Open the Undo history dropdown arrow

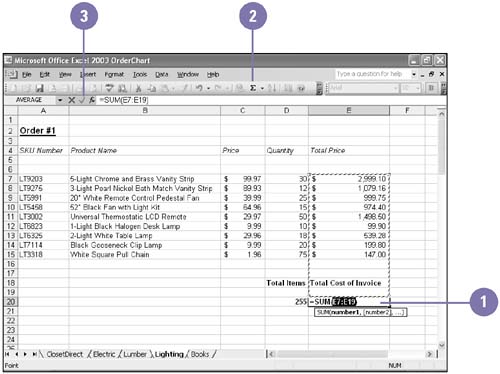[208, 88]
